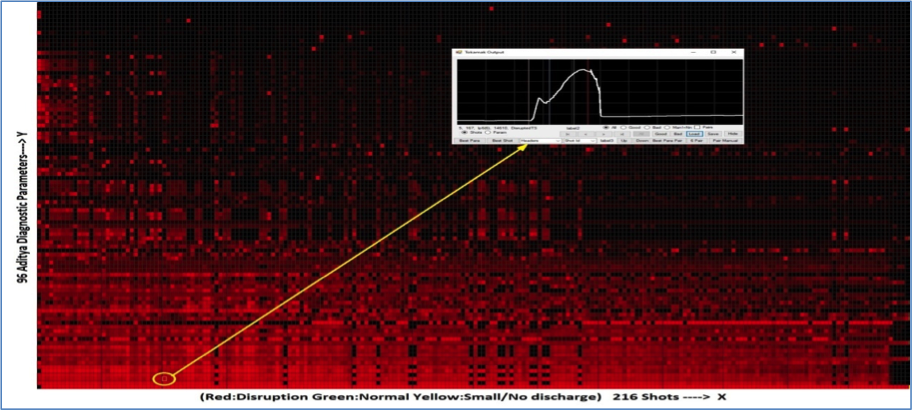
Task: Jump to last shot navigation button
Action: pyautogui.click(x=621, y=134)
